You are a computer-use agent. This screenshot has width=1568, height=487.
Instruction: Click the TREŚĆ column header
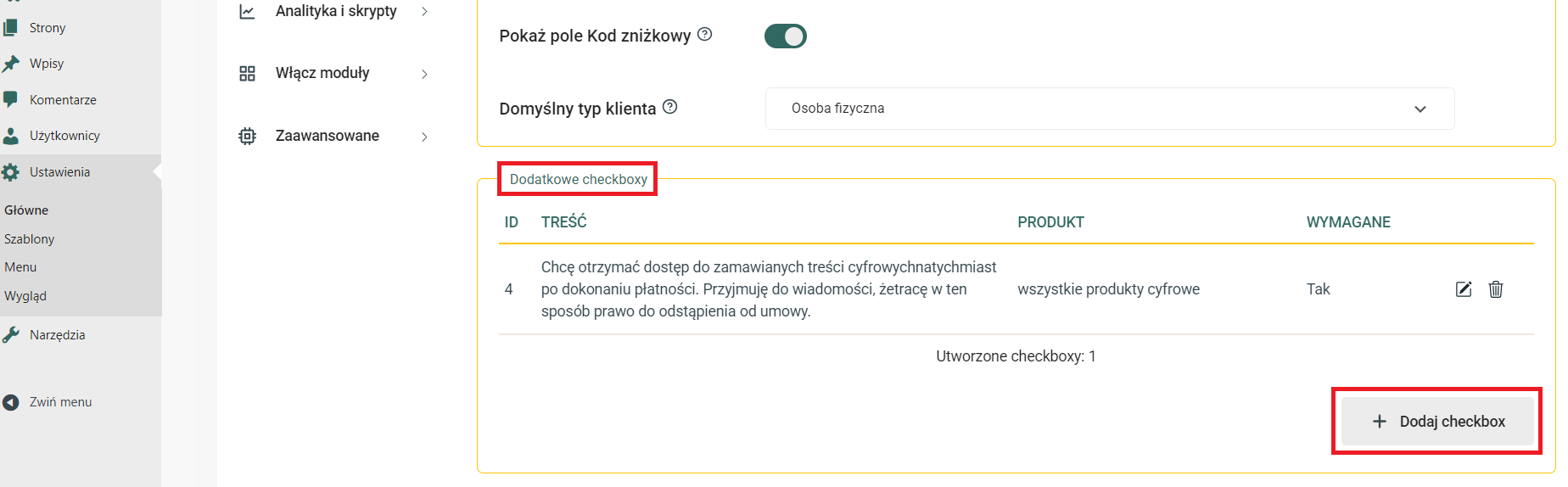click(564, 222)
